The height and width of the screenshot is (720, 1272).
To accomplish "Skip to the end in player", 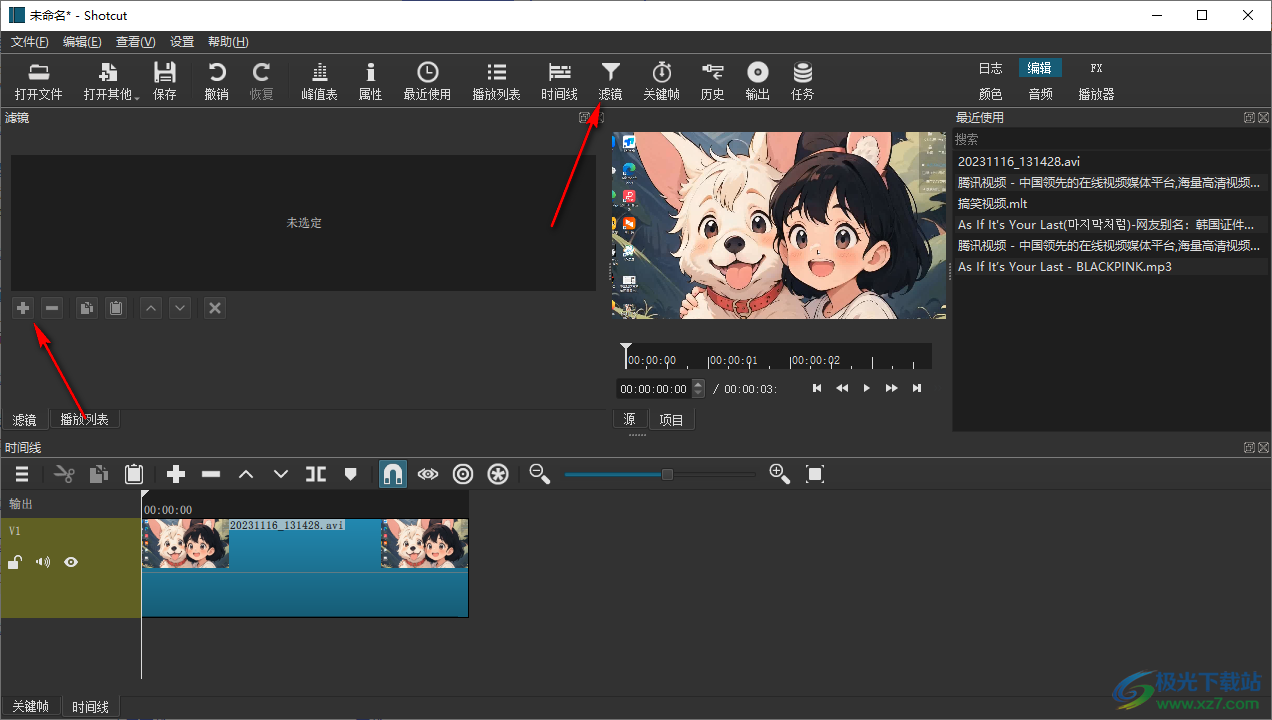I will pos(916,388).
